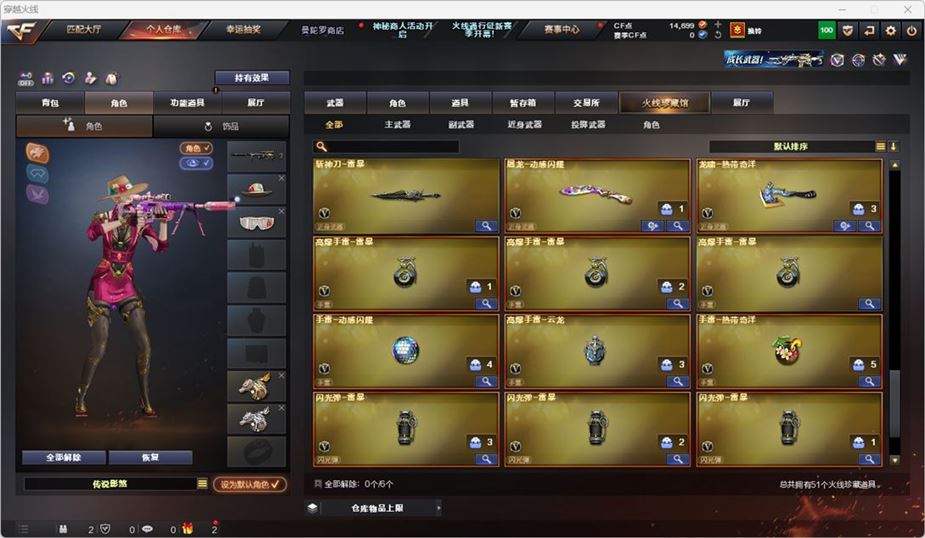Click the item list vertical scrollbar thumb
925x538 pixels.
tap(895, 404)
